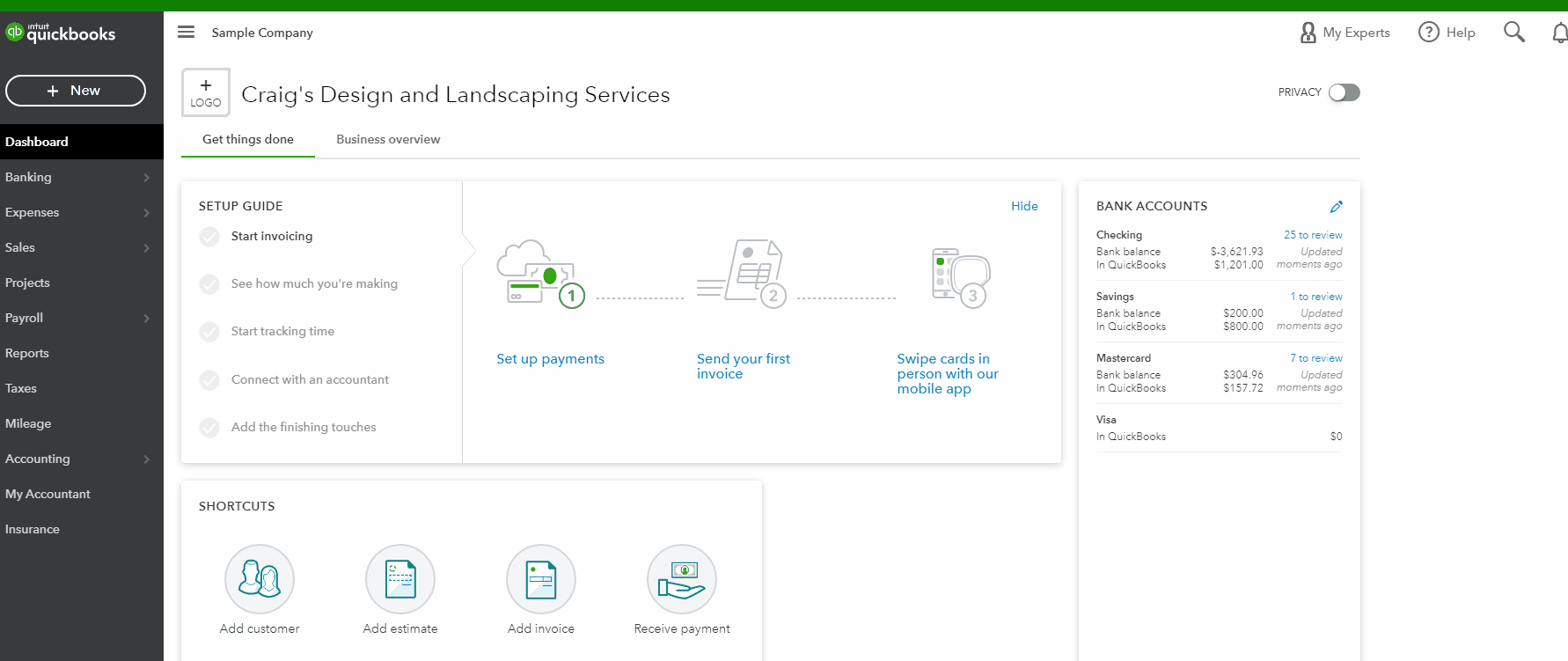The width and height of the screenshot is (1568, 661).
Task: Toggle the Privacy switch
Action: 1345,92
